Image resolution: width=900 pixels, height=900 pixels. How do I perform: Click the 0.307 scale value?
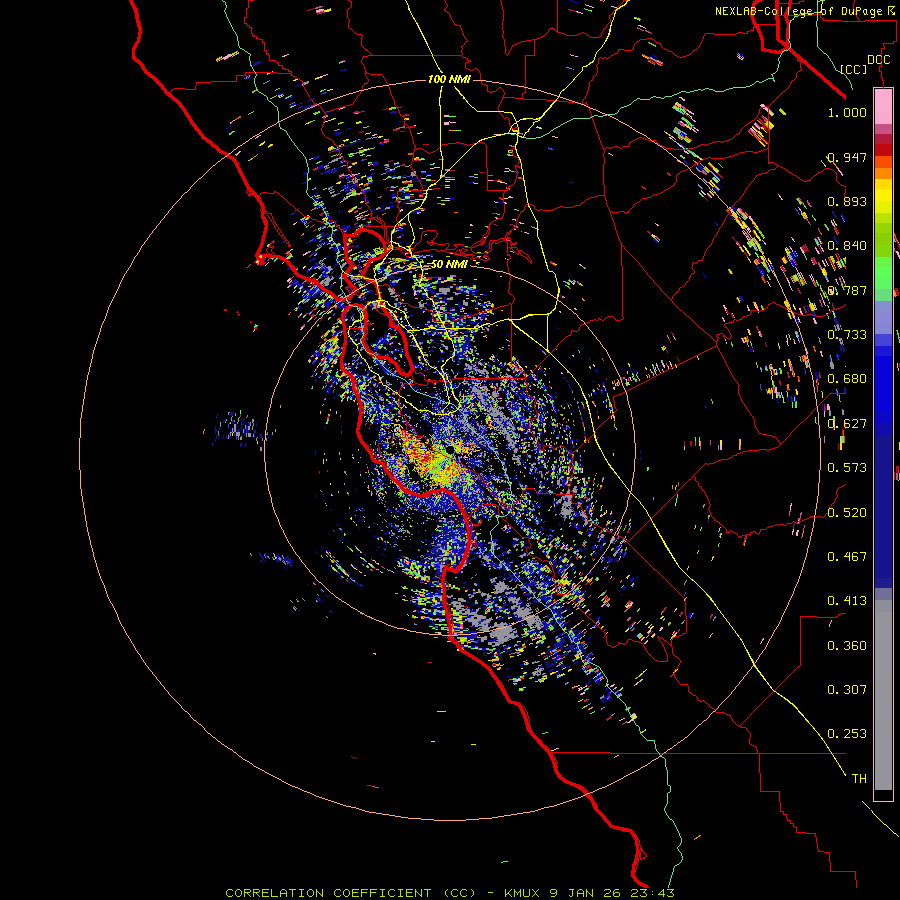click(847, 690)
